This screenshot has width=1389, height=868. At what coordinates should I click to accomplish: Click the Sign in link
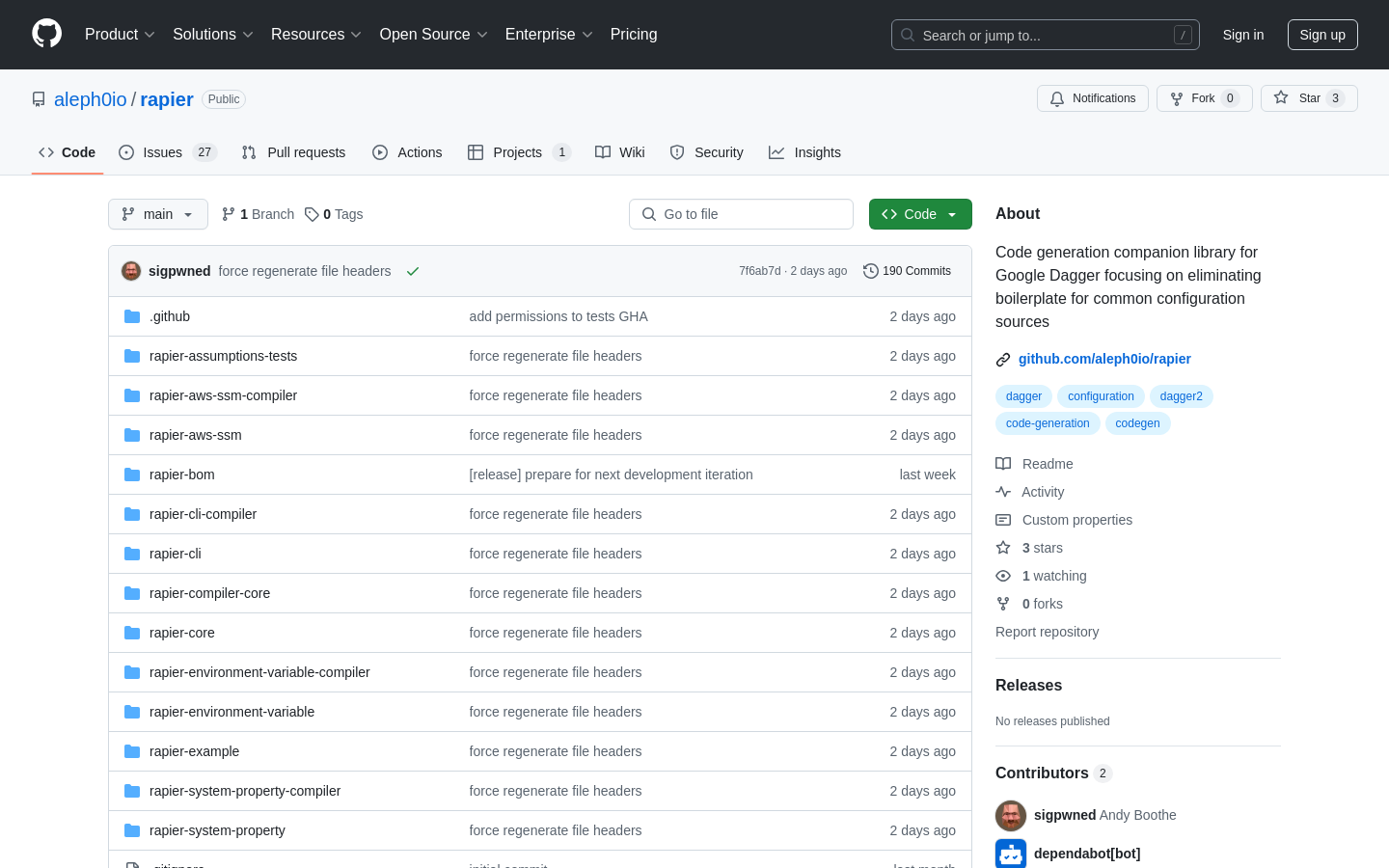1243,35
